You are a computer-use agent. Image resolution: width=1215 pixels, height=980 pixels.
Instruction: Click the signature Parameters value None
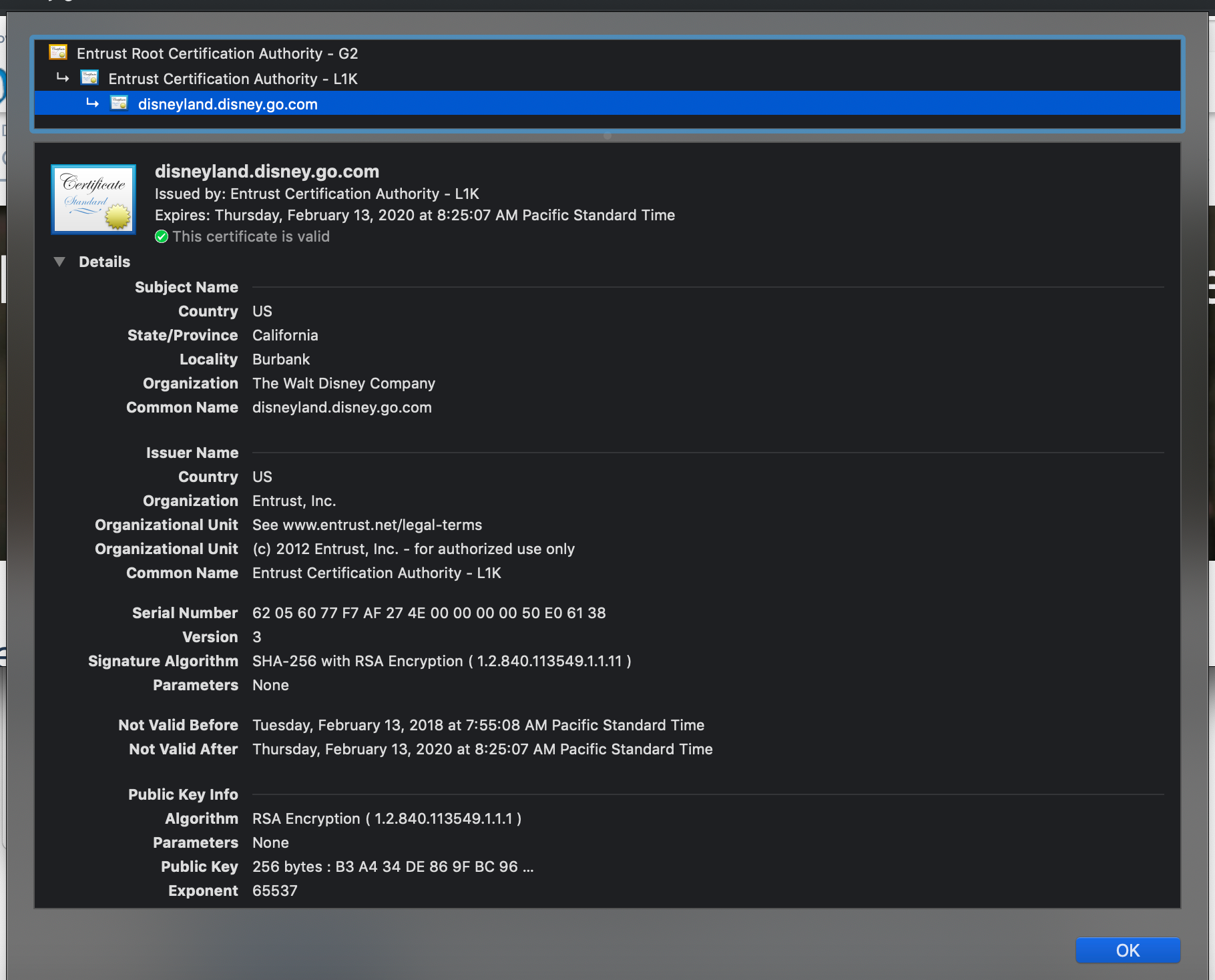tap(270, 685)
